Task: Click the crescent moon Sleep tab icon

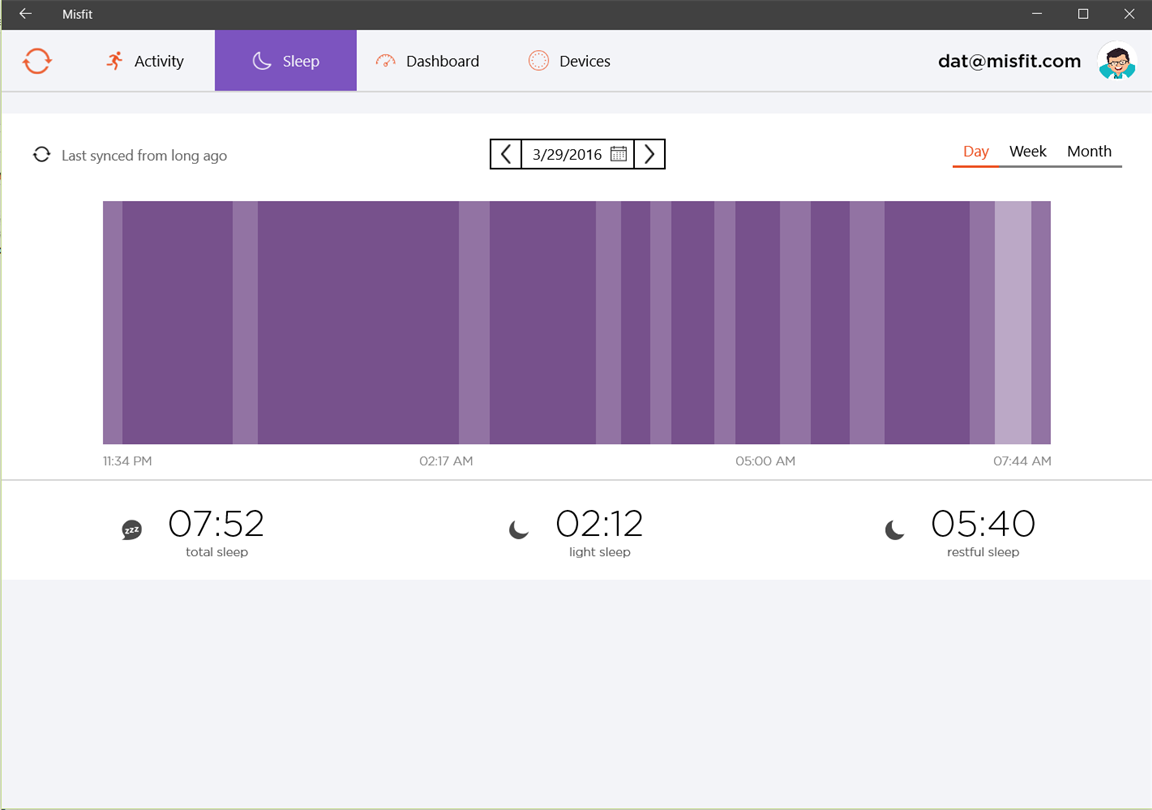Action: pyautogui.click(x=262, y=61)
